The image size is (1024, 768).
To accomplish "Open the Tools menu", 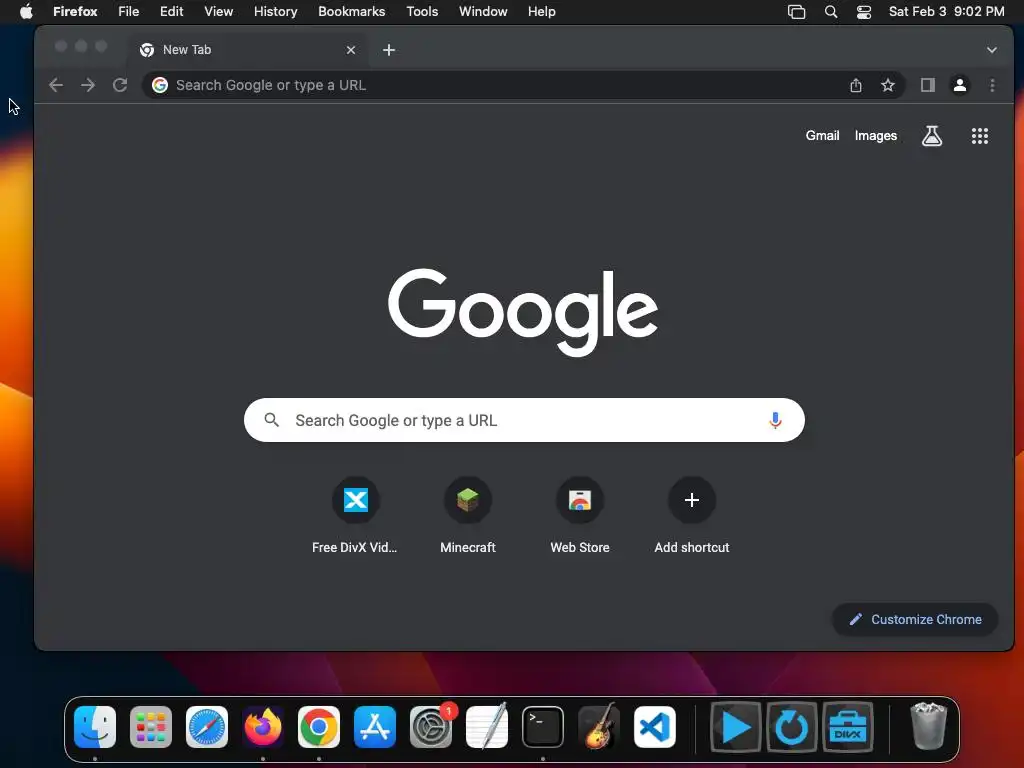I will click(422, 11).
